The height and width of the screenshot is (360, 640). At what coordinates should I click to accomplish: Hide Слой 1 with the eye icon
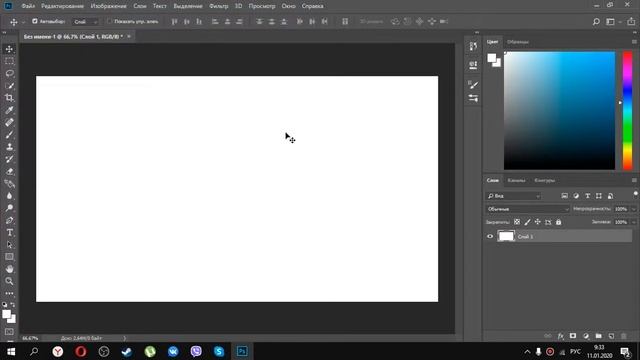tap(490, 236)
